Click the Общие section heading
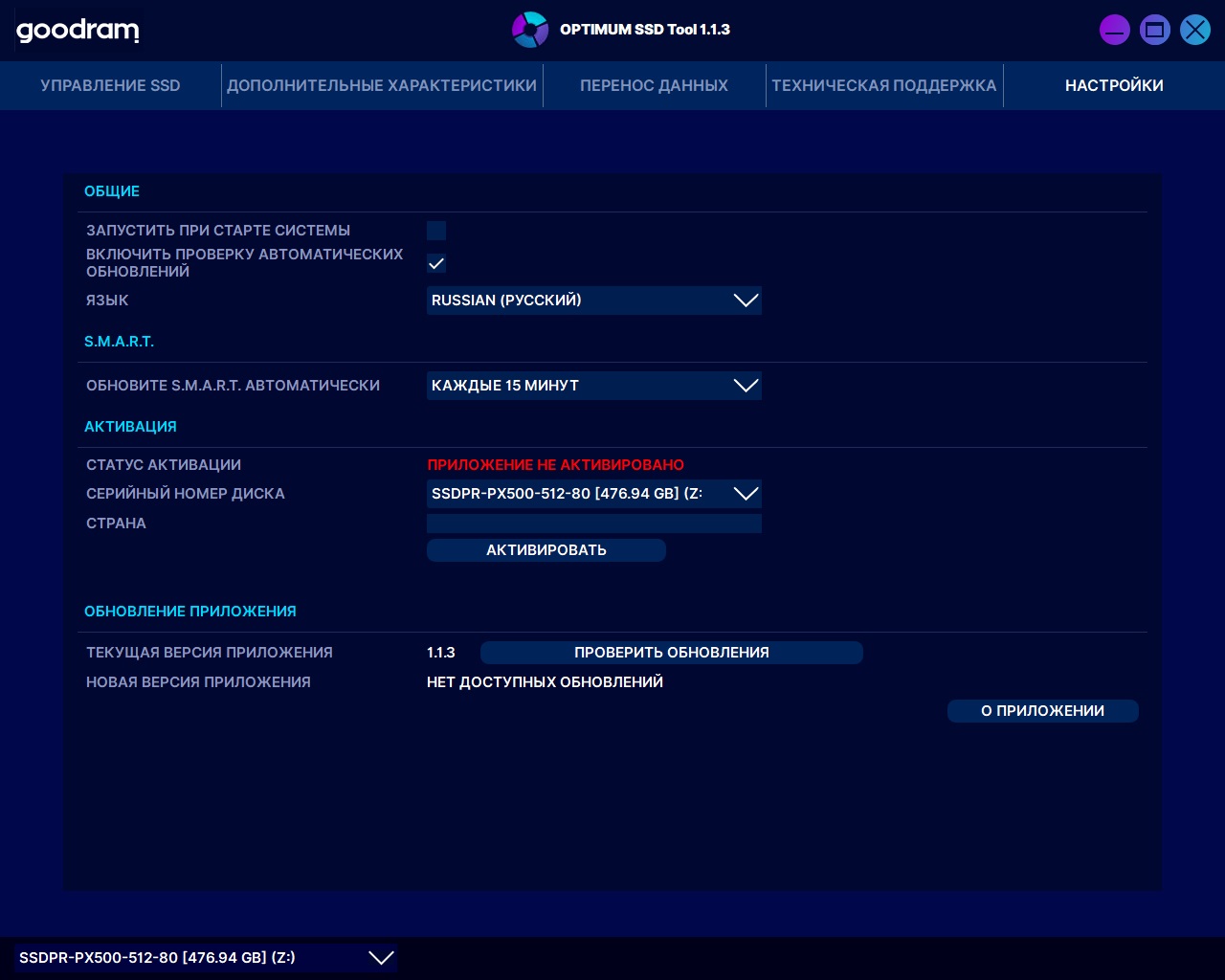 click(112, 191)
